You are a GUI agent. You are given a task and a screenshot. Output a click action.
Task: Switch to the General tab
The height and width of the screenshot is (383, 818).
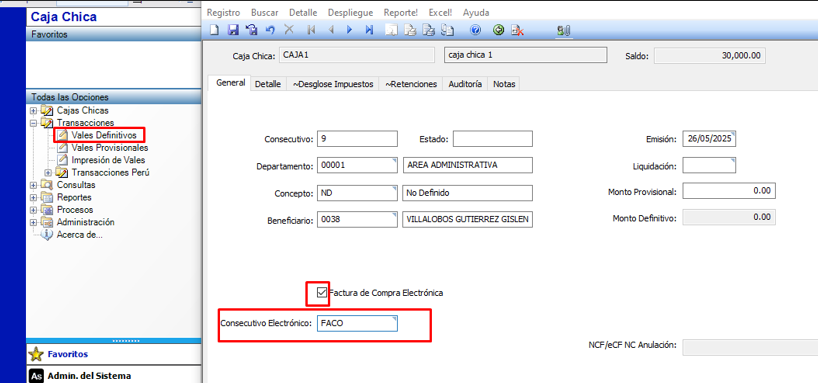pyautogui.click(x=231, y=83)
